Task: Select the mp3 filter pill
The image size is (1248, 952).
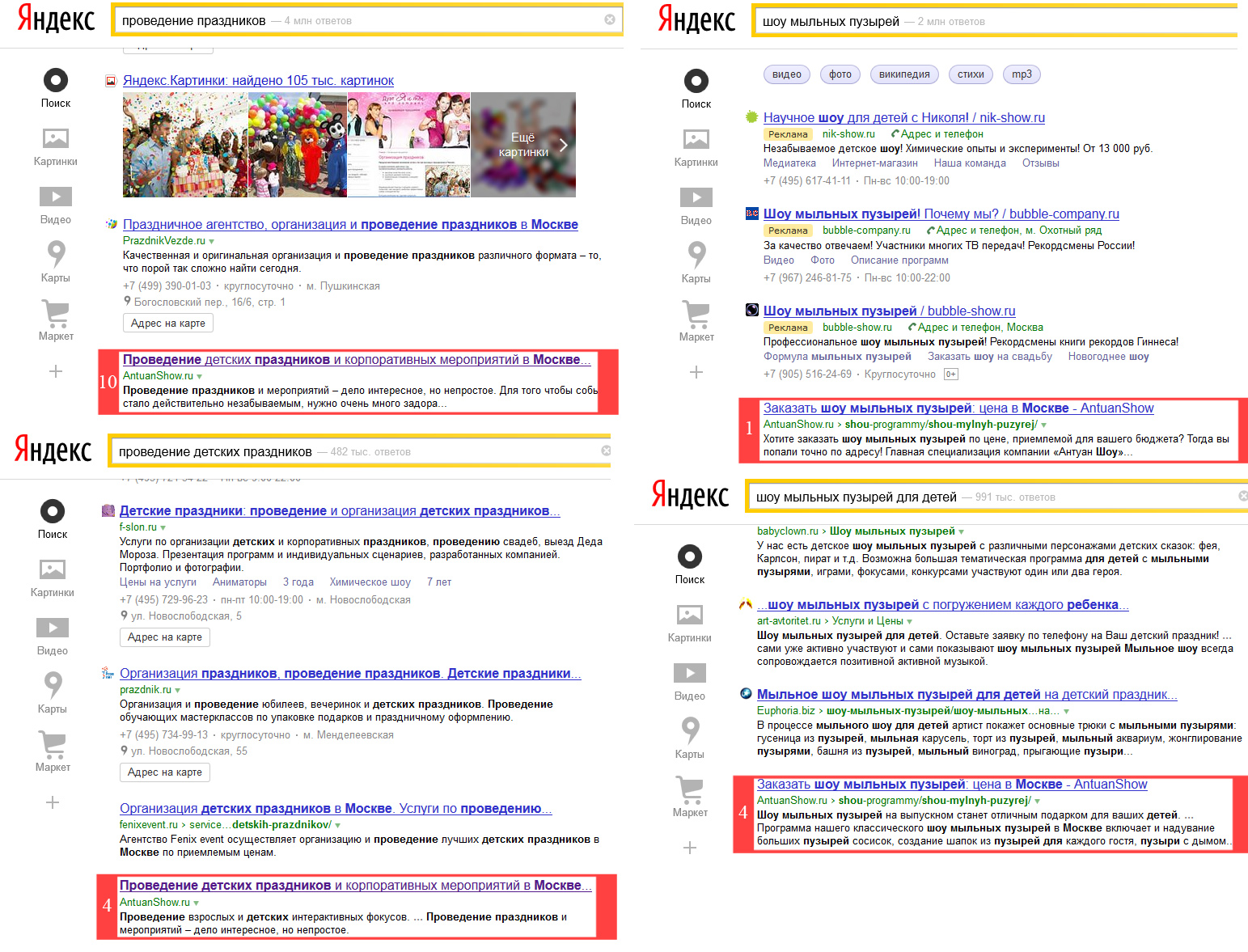Action: coord(1022,74)
